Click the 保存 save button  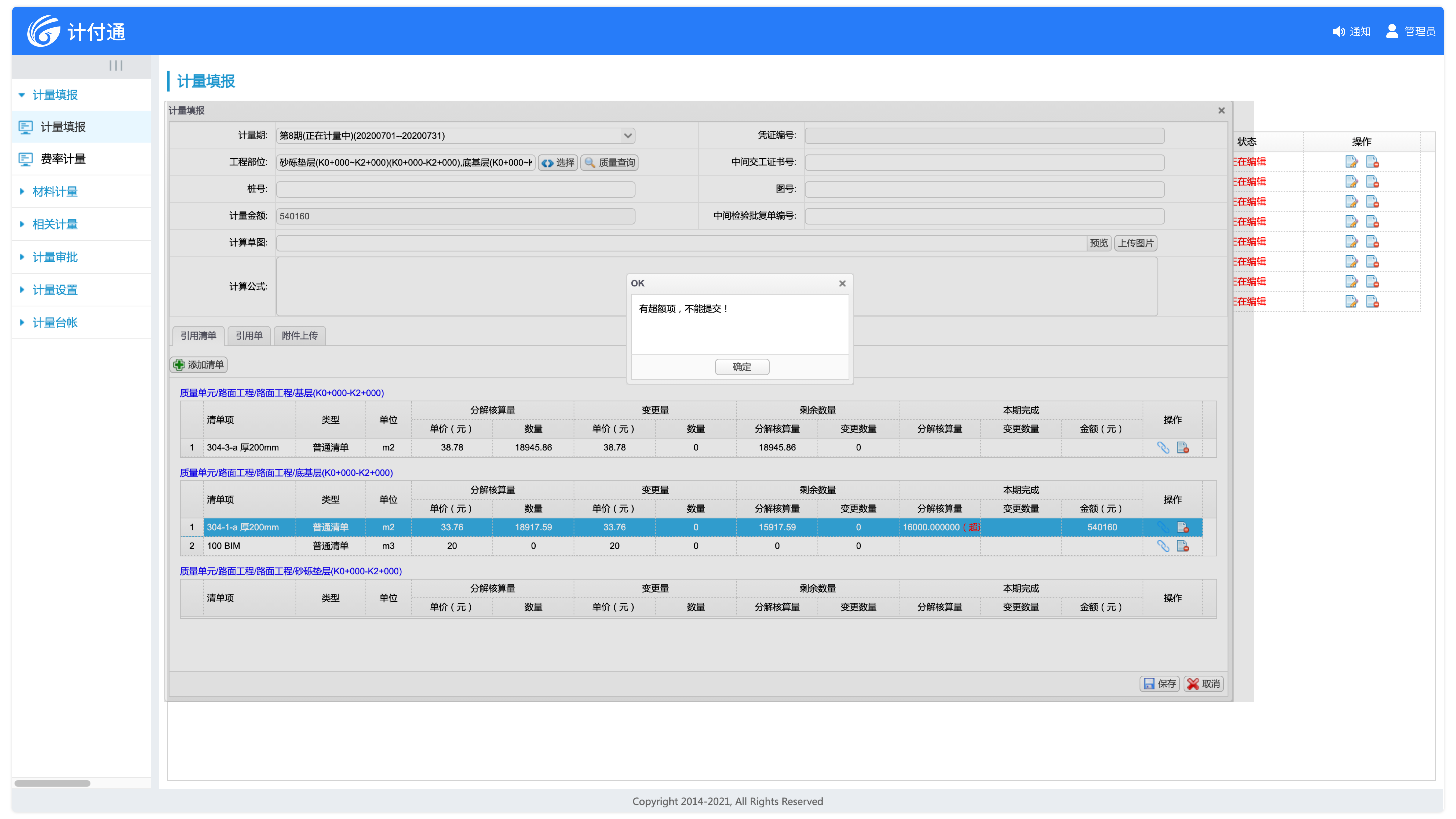pyautogui.click(x=1159, y=684)
